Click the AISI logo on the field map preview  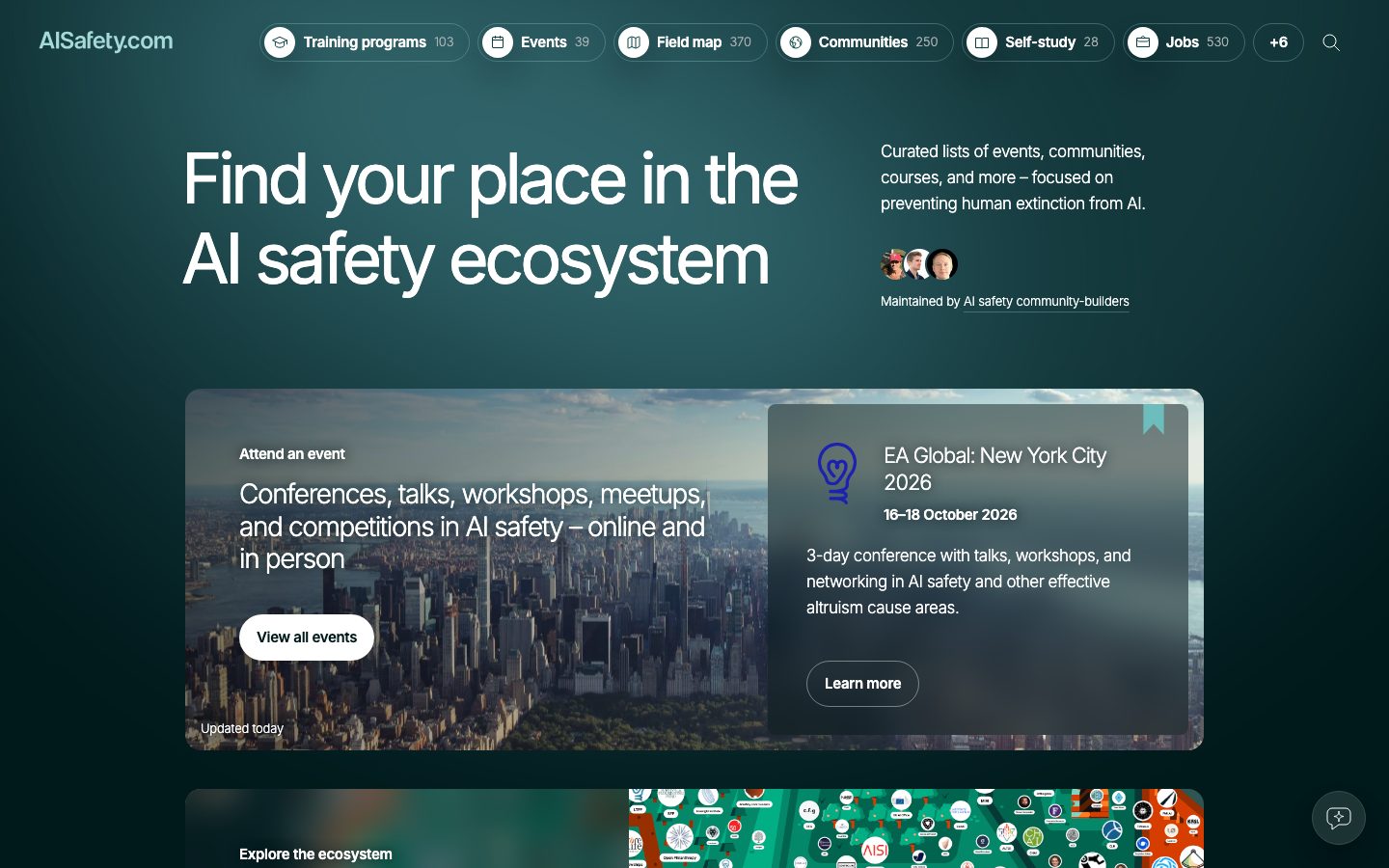pyautogui.click(x=875, y=850)
